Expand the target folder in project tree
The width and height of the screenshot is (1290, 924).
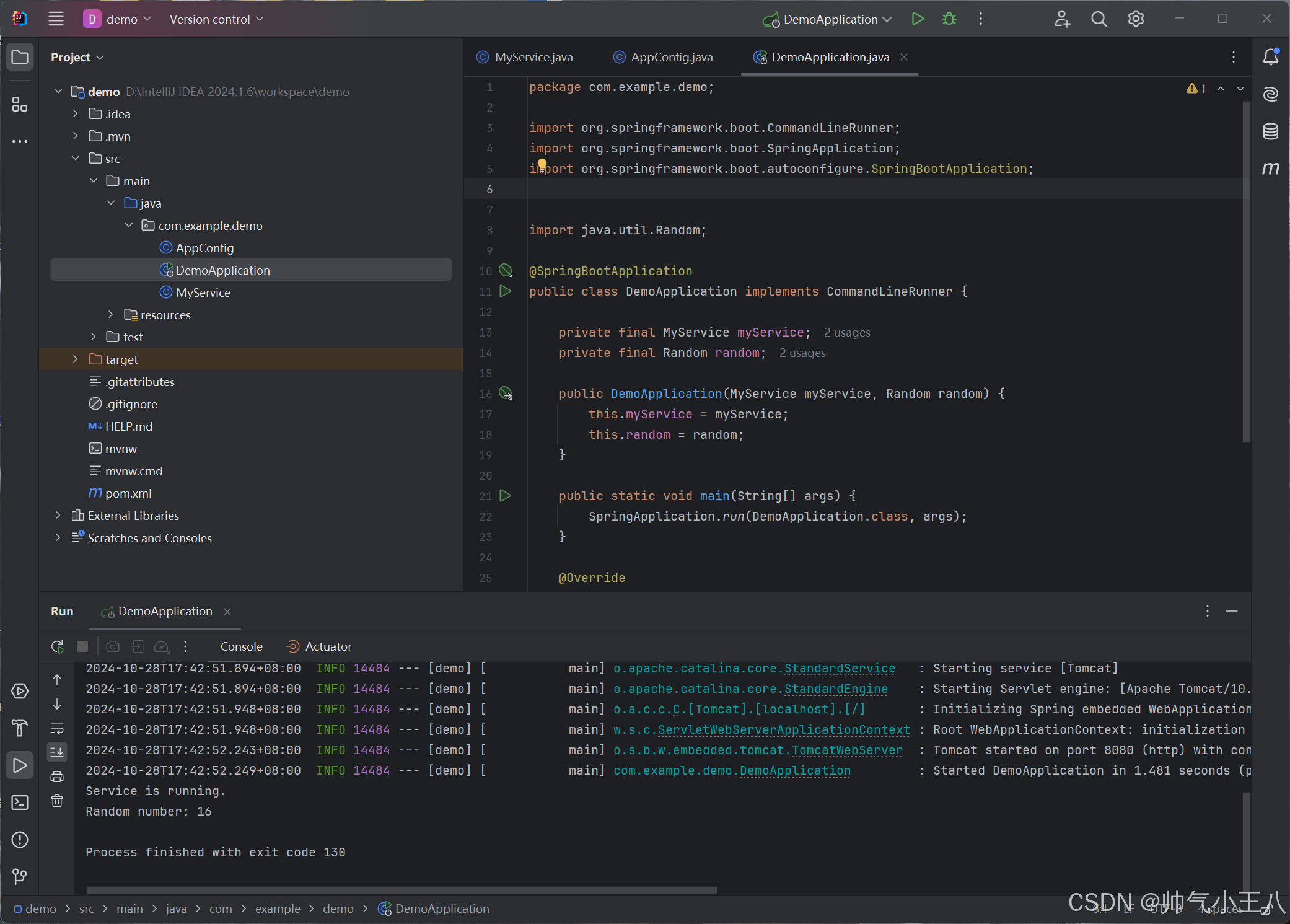76,359
